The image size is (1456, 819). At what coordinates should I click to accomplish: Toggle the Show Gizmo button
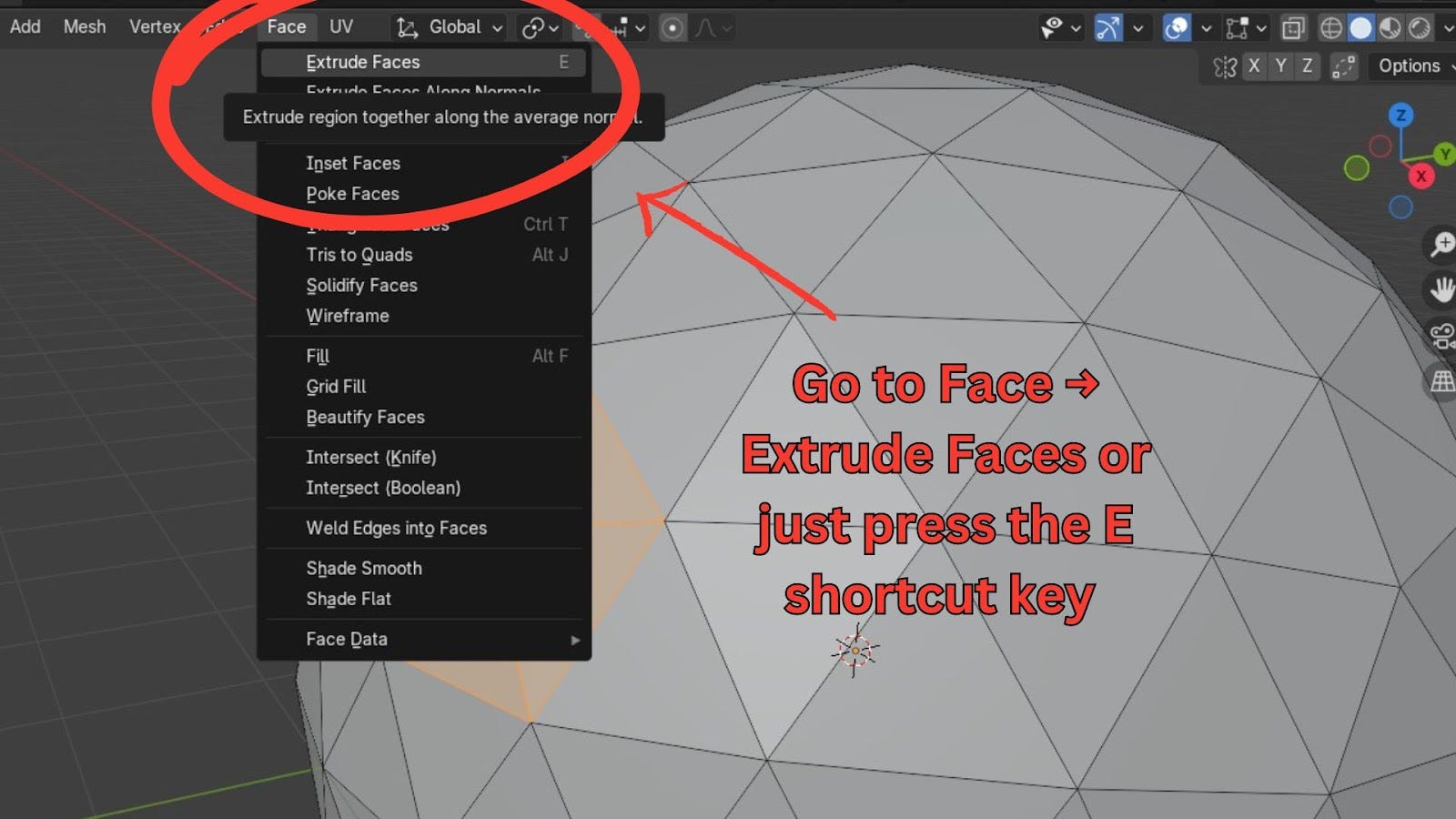pyautogui.click(x=1107, y=28)
